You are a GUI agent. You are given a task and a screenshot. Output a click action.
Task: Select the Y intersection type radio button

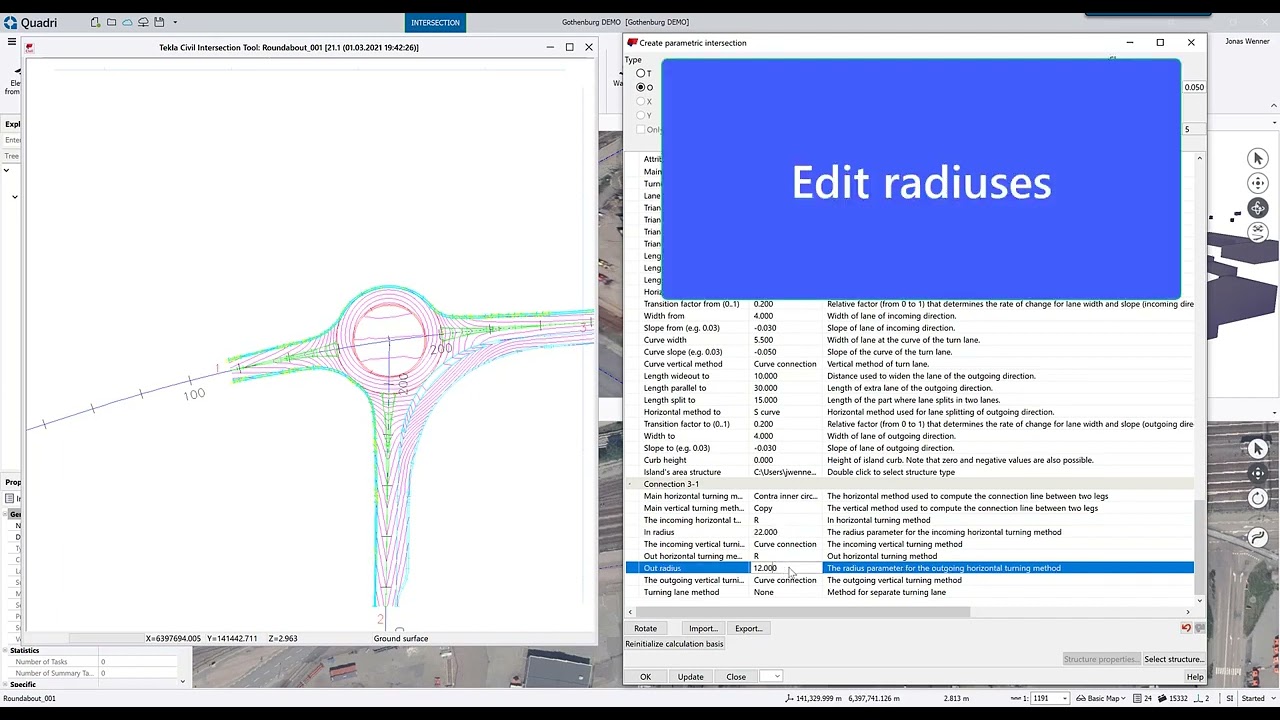point(641,115)
